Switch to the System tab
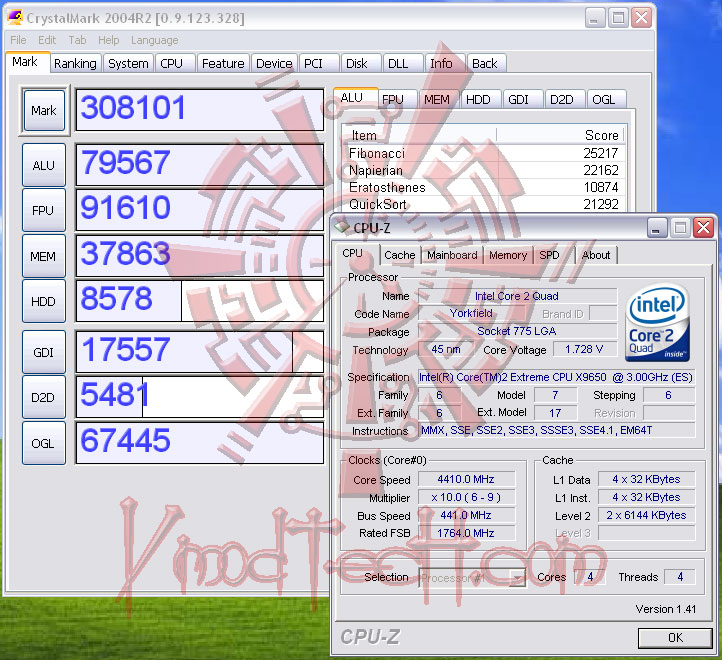Viewport: 722px width, 660px height. (x=128, y=64)
